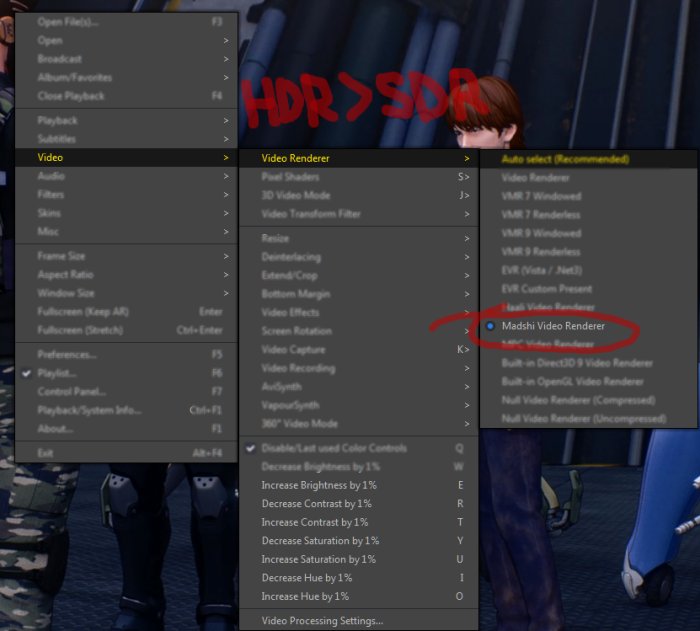Screen dimensions: 700x631
Task: Click Increase Saturation by 1%
Action: 359,559
